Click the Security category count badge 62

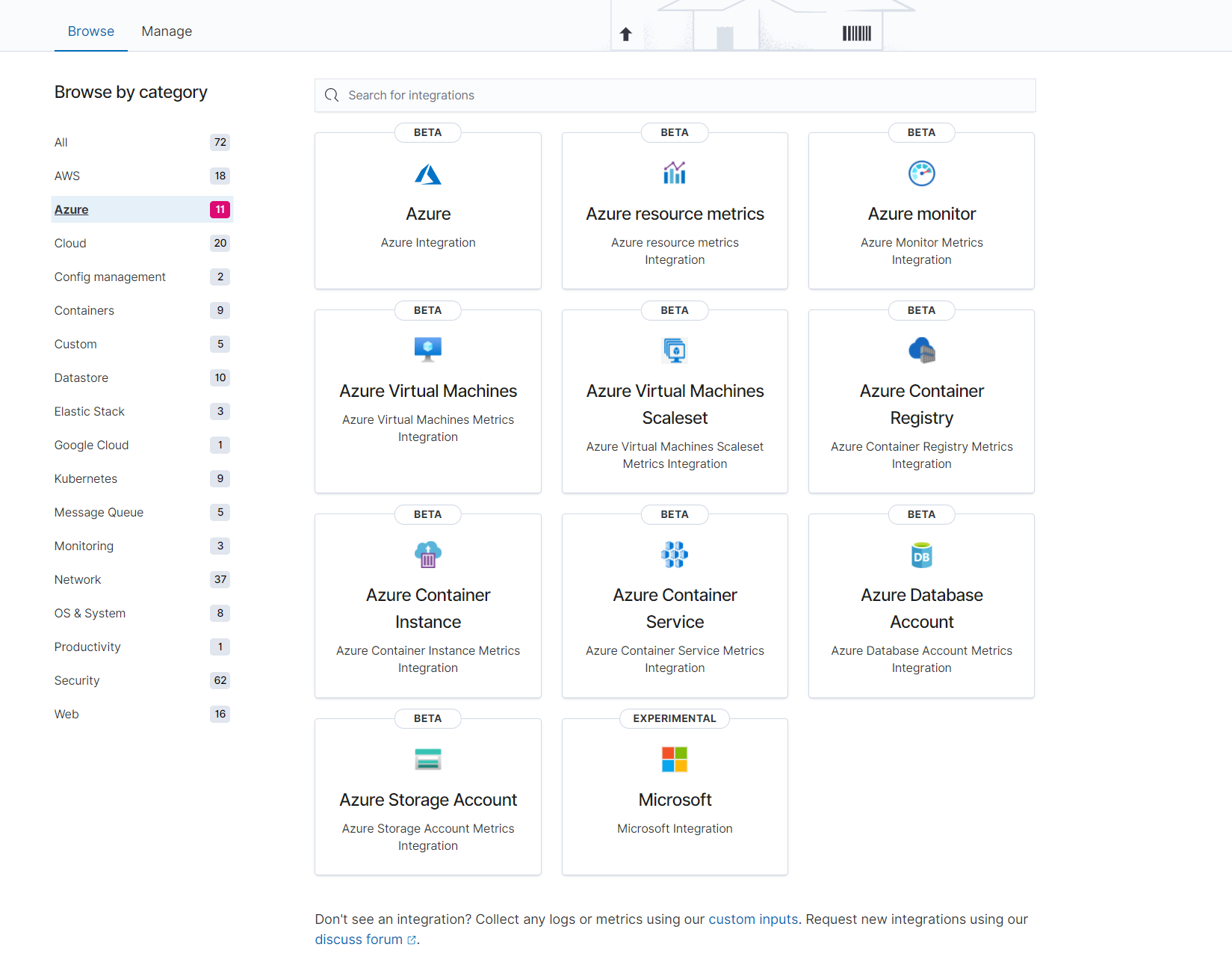point(220,680)
